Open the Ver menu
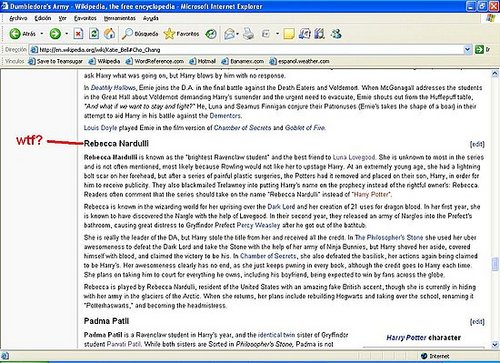The image size is (500, 363). (62, 18)
